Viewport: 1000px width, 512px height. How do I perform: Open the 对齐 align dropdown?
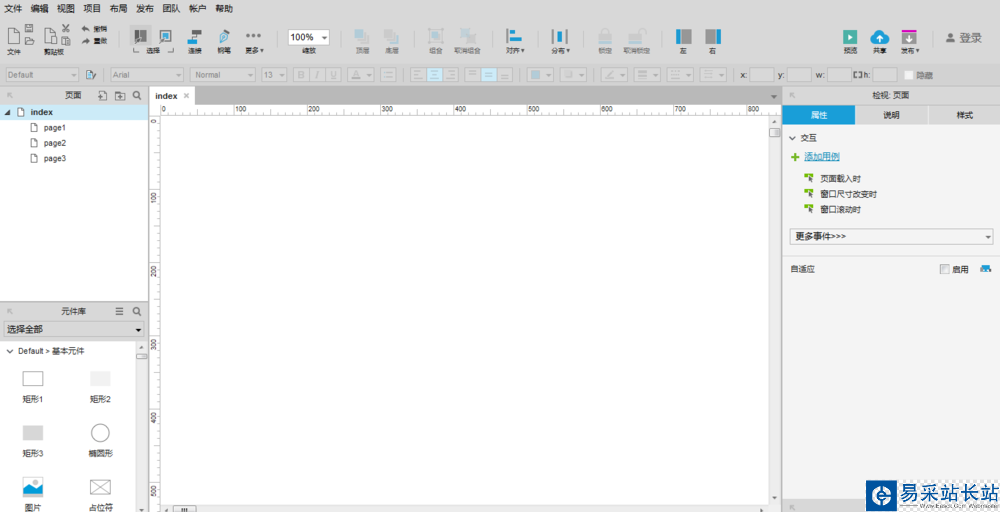point(515,41)
